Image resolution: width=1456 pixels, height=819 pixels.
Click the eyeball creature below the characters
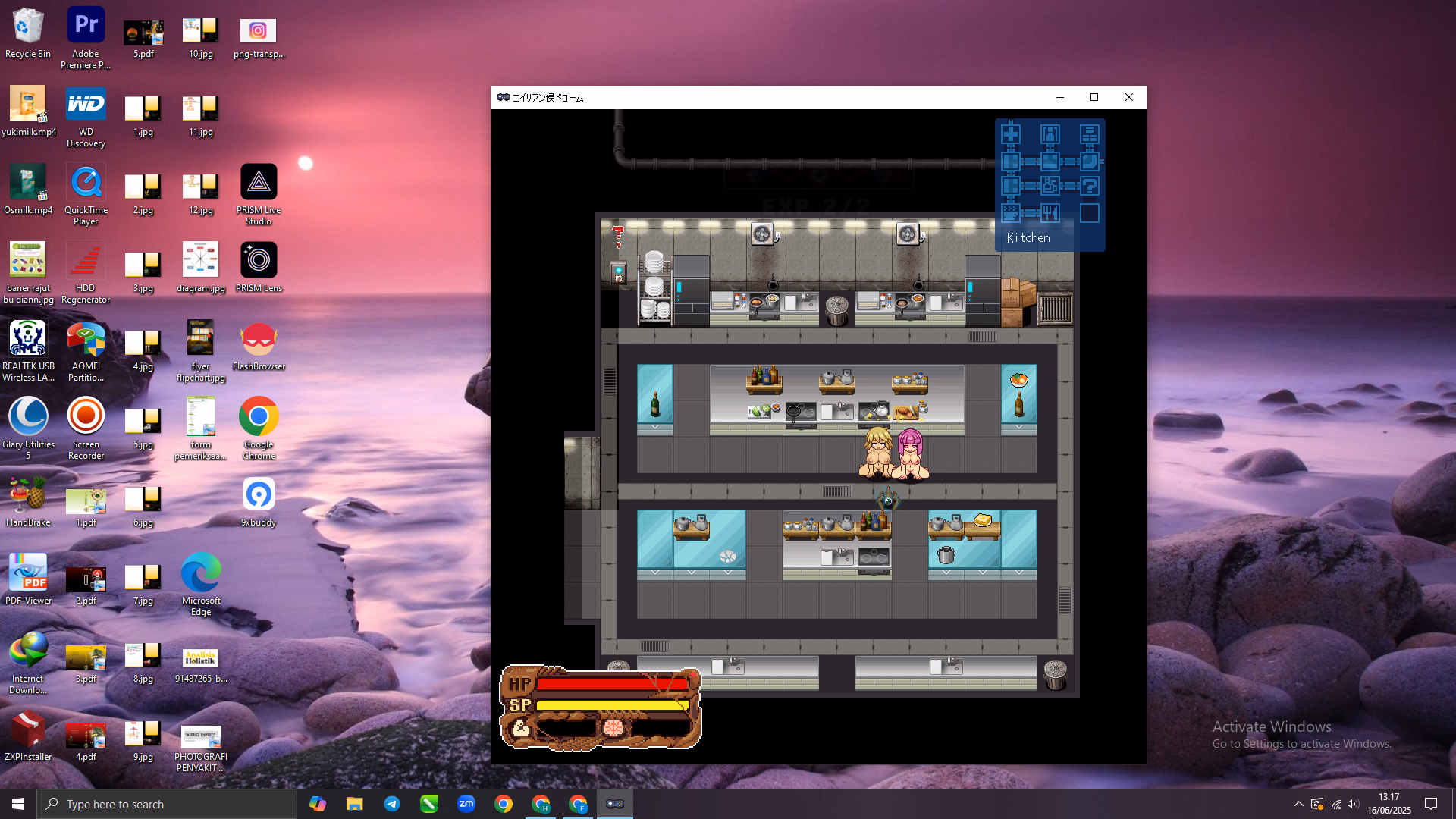tap(888, 501)
